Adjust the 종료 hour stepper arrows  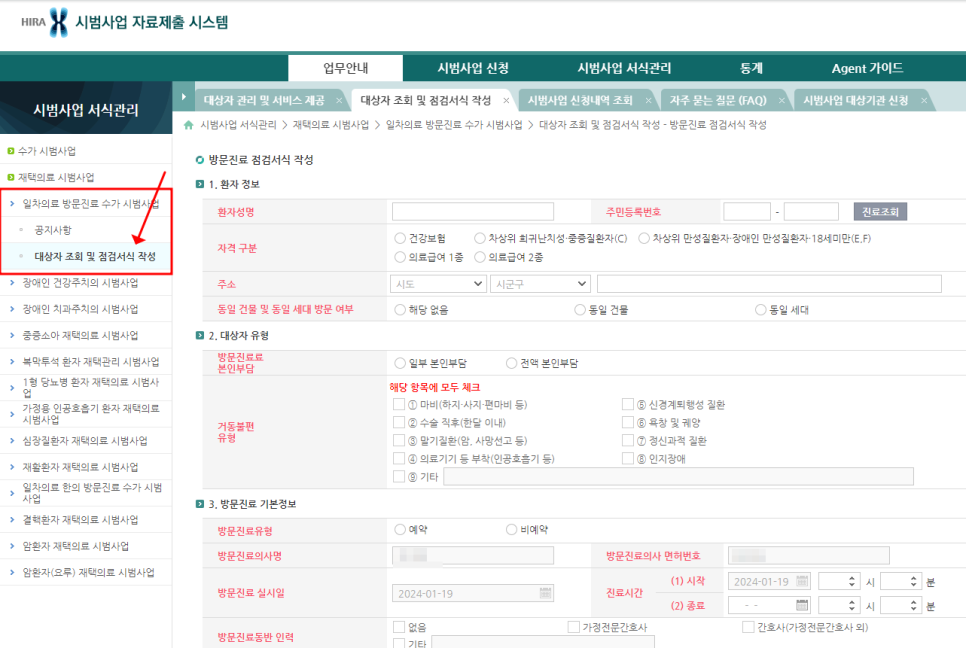point(852,606)
